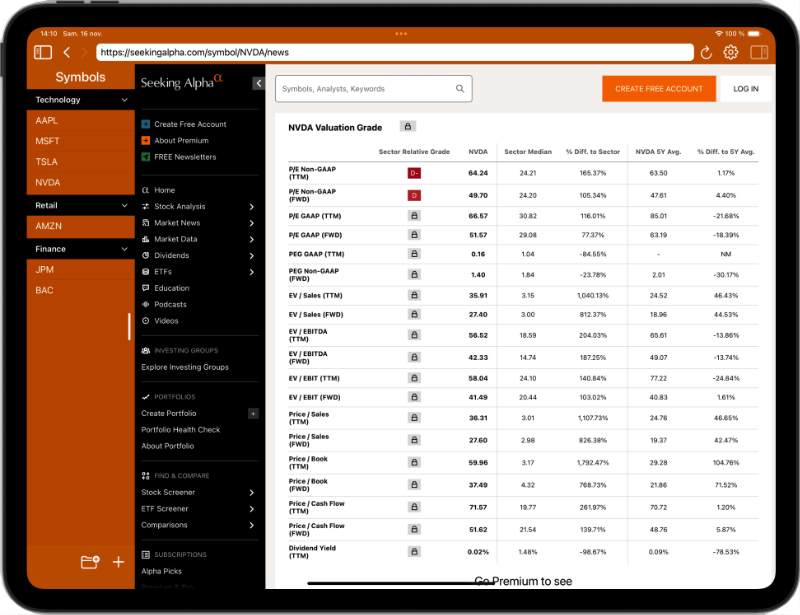Click the plus icon beside Create Portfolio
Screen dimensions: 800x615
pyautogui.click(x=253, y=413)
